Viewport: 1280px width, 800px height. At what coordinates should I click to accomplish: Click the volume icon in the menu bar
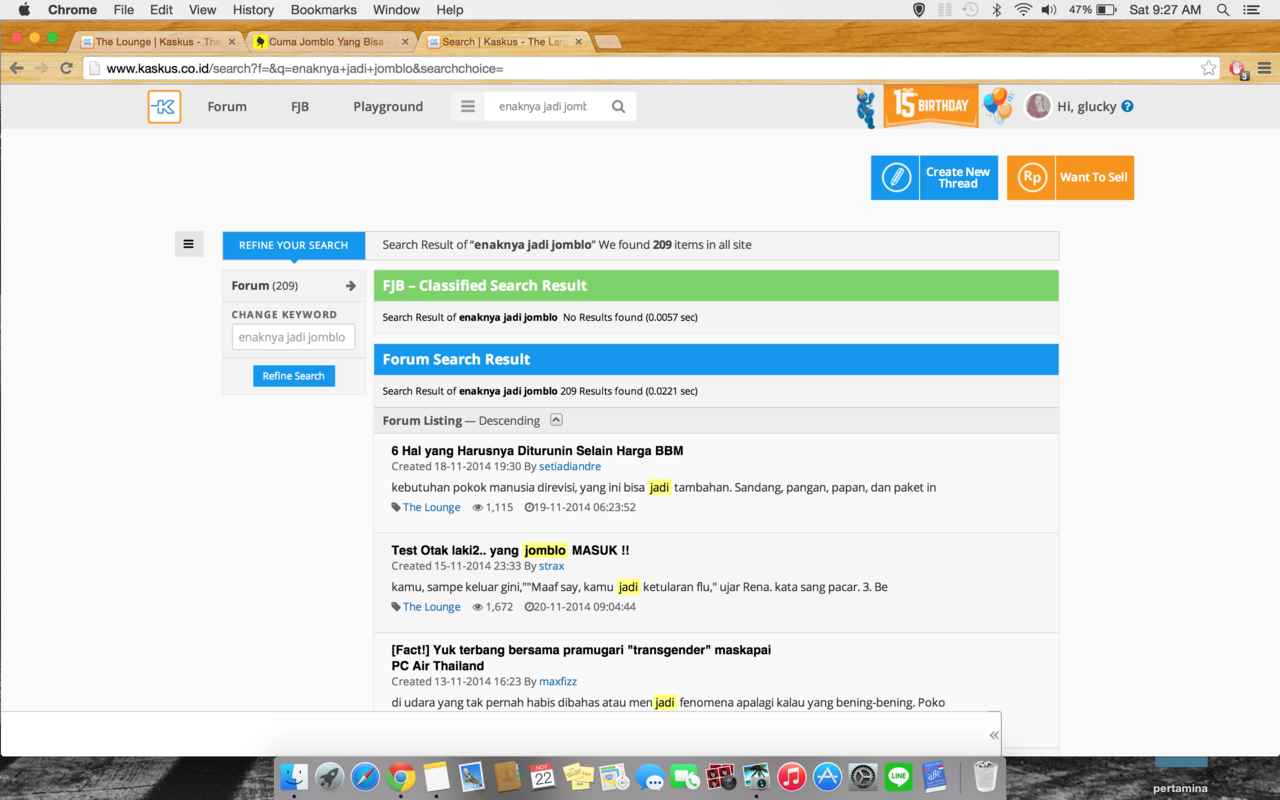(1048, 10)
